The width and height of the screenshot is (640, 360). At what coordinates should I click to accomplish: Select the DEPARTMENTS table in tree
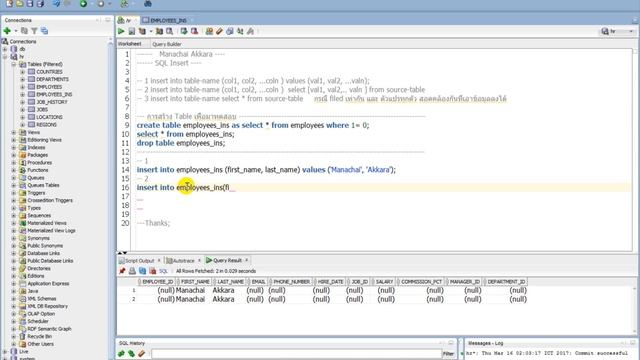[52, 79]
